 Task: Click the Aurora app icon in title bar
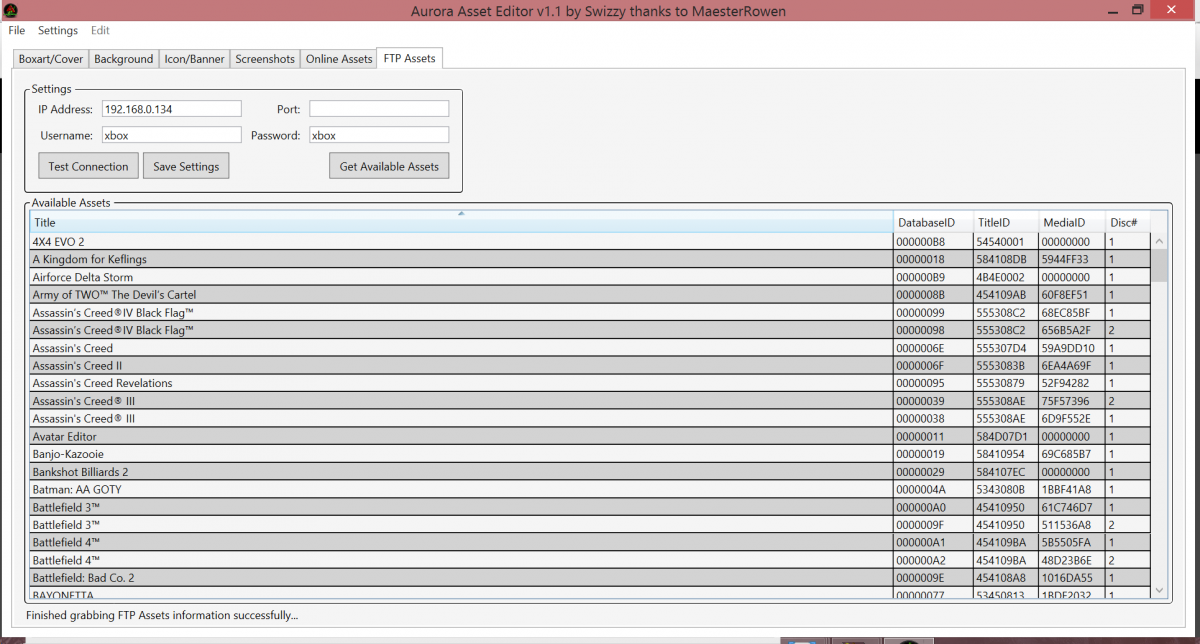9,10
